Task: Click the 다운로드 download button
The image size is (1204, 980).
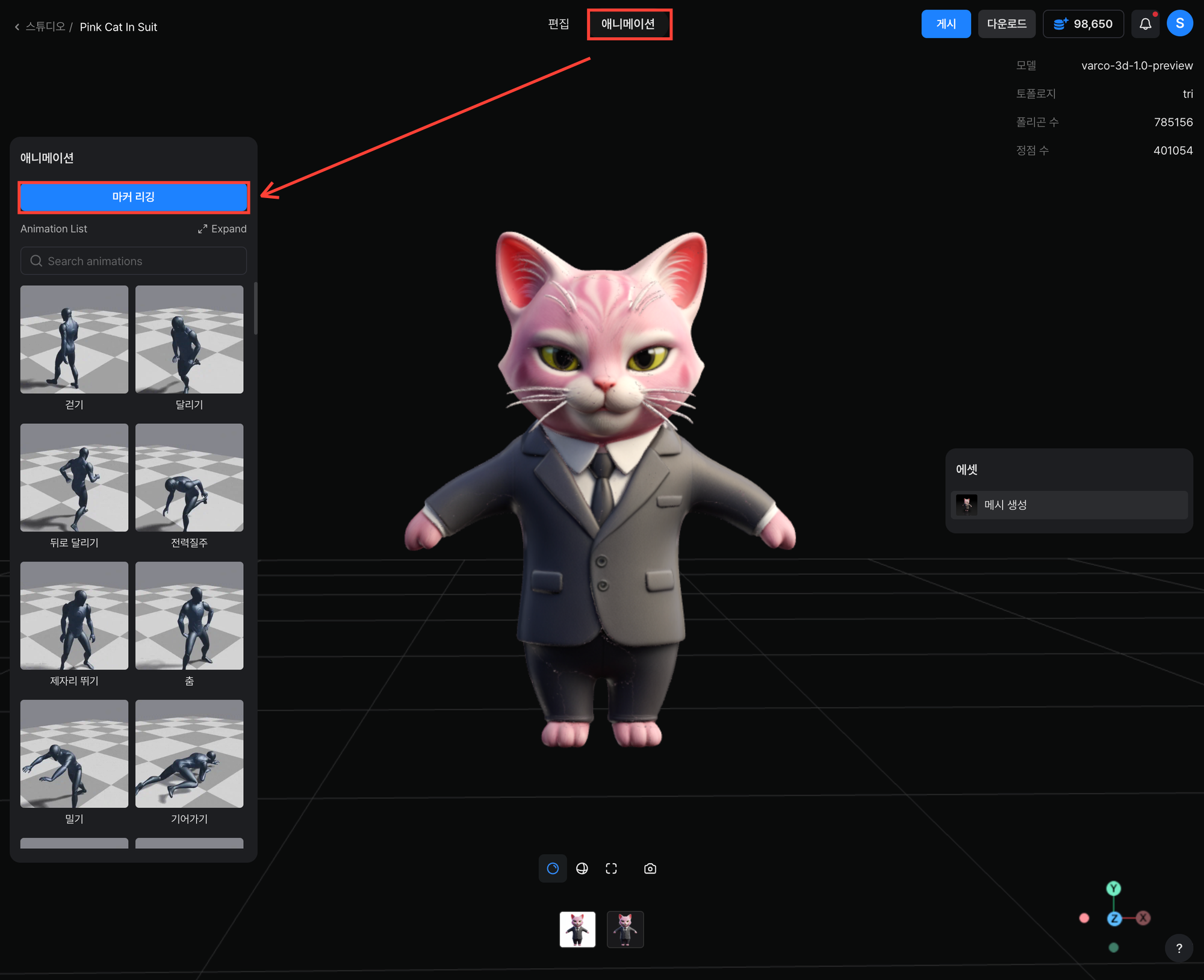Action: coord(1006,24)
